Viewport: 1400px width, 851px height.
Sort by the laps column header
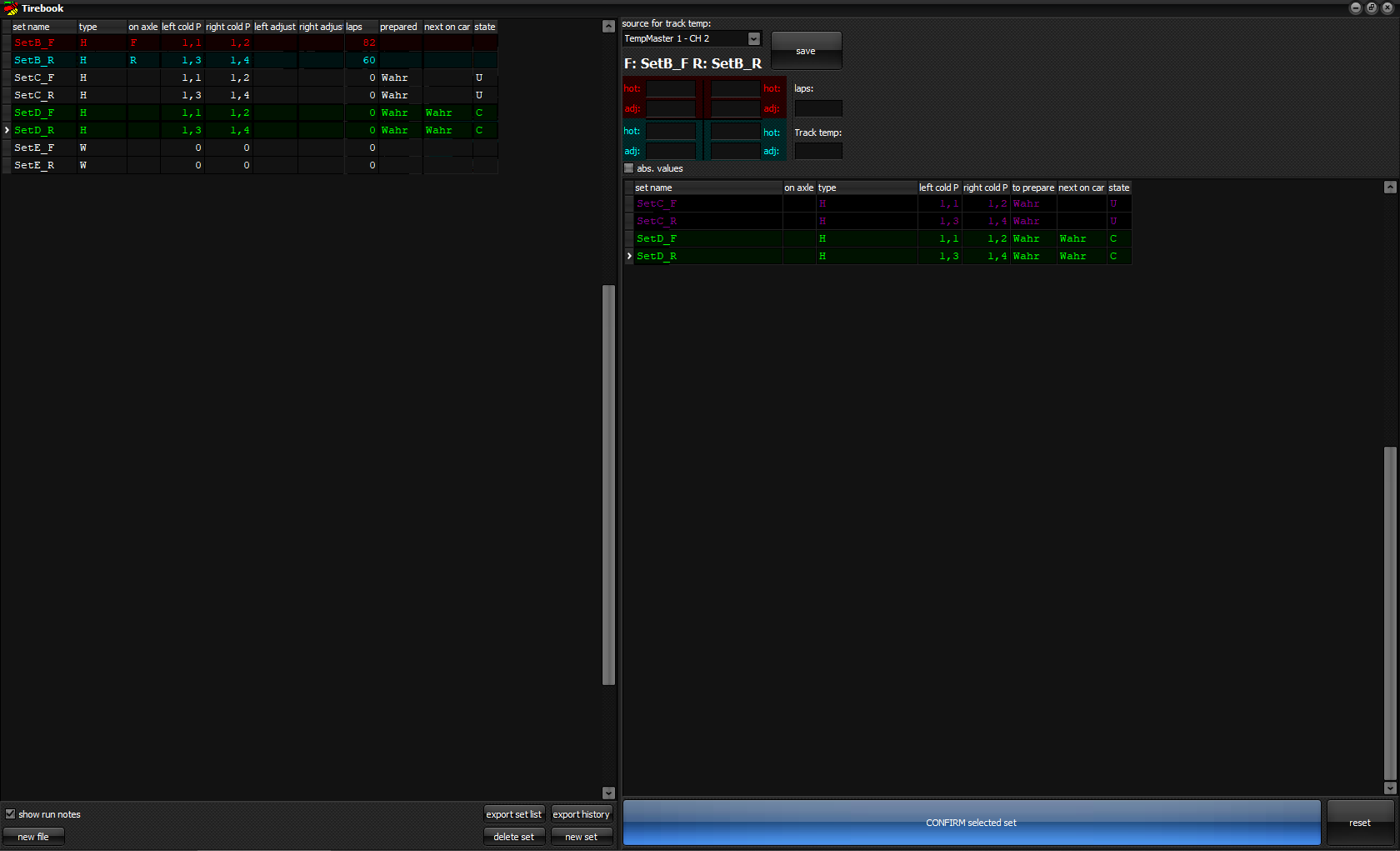pos(360,27)
